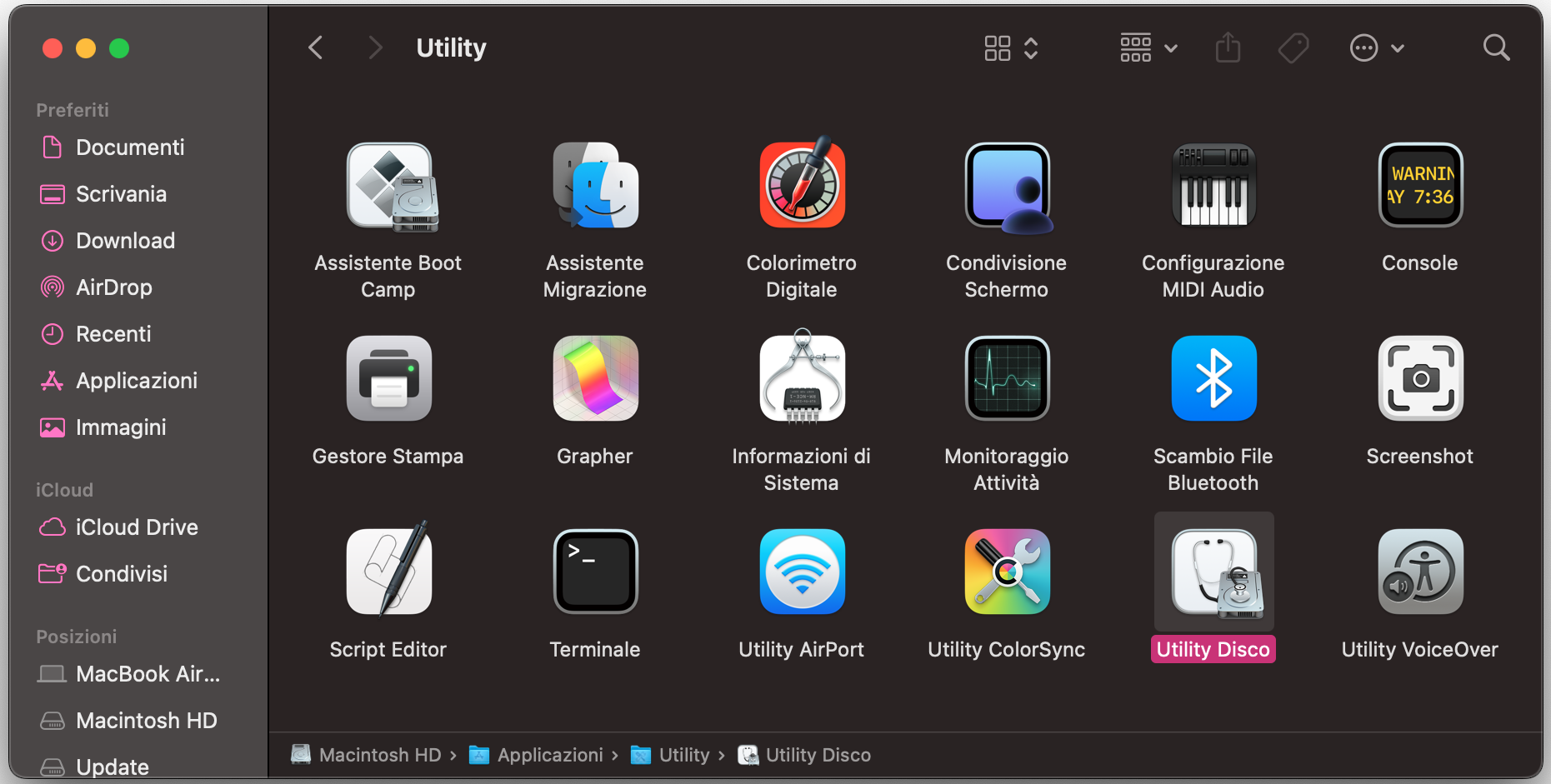
Task: Open Scambio File Bluetooth
Action: [1213, 378]
